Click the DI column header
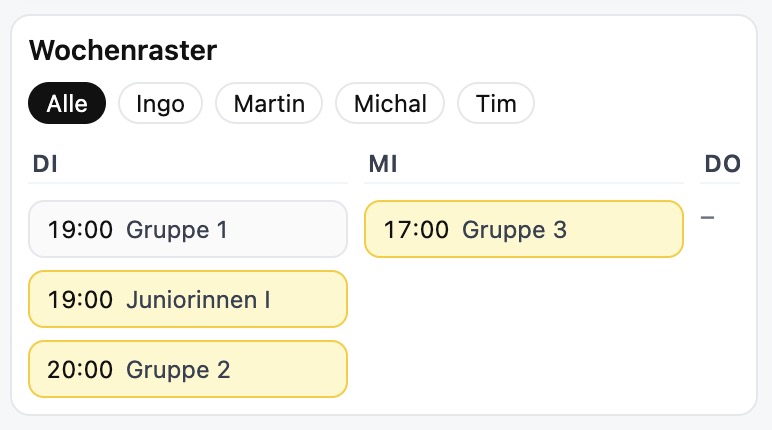Screen dimensions: 772x430 coord(46,164)
